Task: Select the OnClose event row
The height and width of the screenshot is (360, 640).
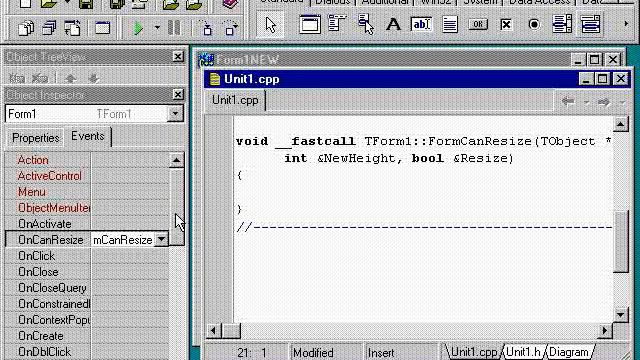Action: [87, 272]
